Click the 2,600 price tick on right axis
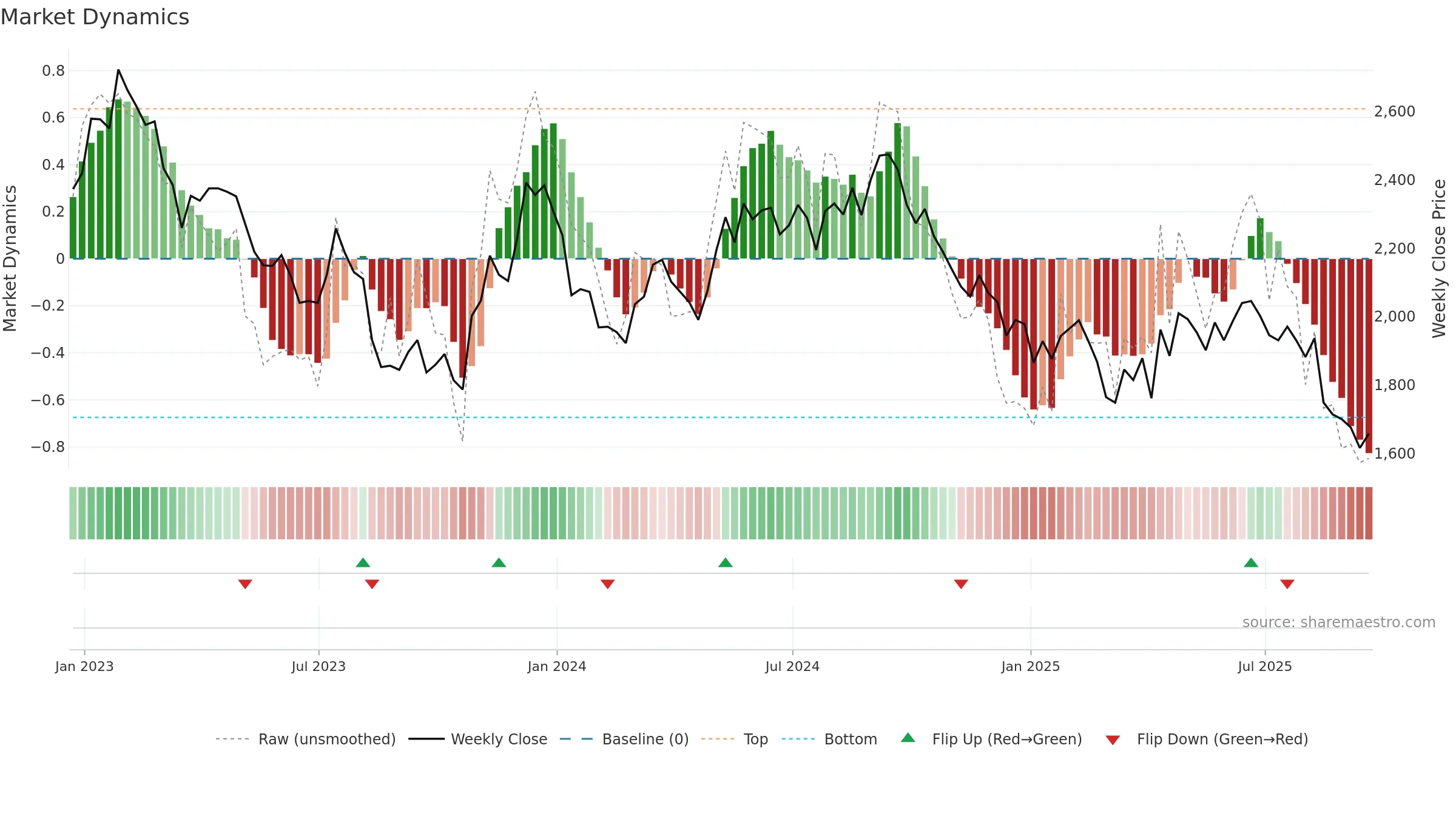 point(1395,112)
